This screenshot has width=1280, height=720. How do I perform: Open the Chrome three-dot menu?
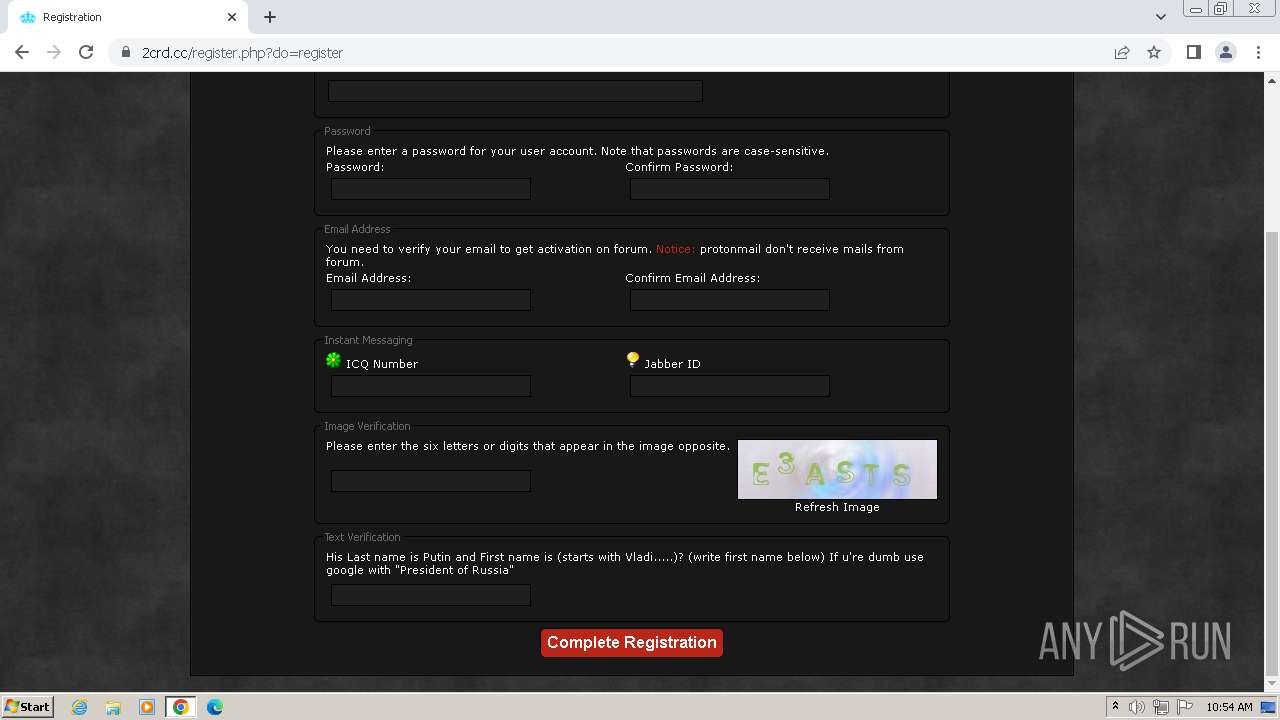tap(1258, 52)
